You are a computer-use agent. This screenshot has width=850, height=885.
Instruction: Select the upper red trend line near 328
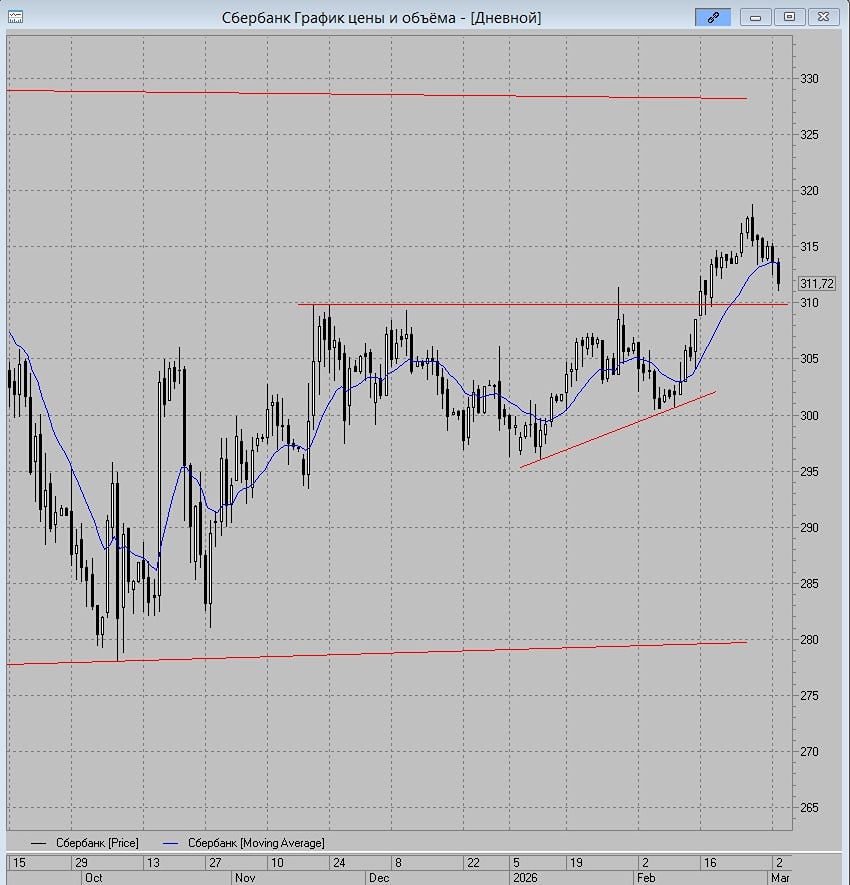coord(400,94)
